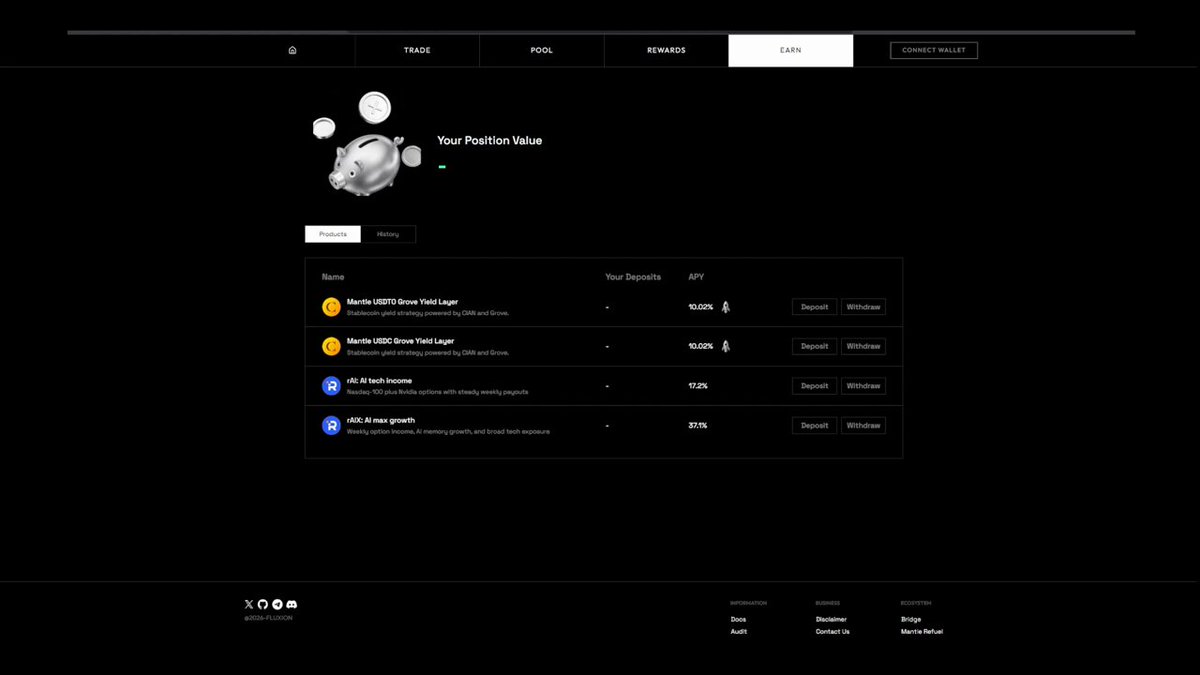1200x675 pixels.
Task: Select the Earn tab
Action: tap(791, 50)
